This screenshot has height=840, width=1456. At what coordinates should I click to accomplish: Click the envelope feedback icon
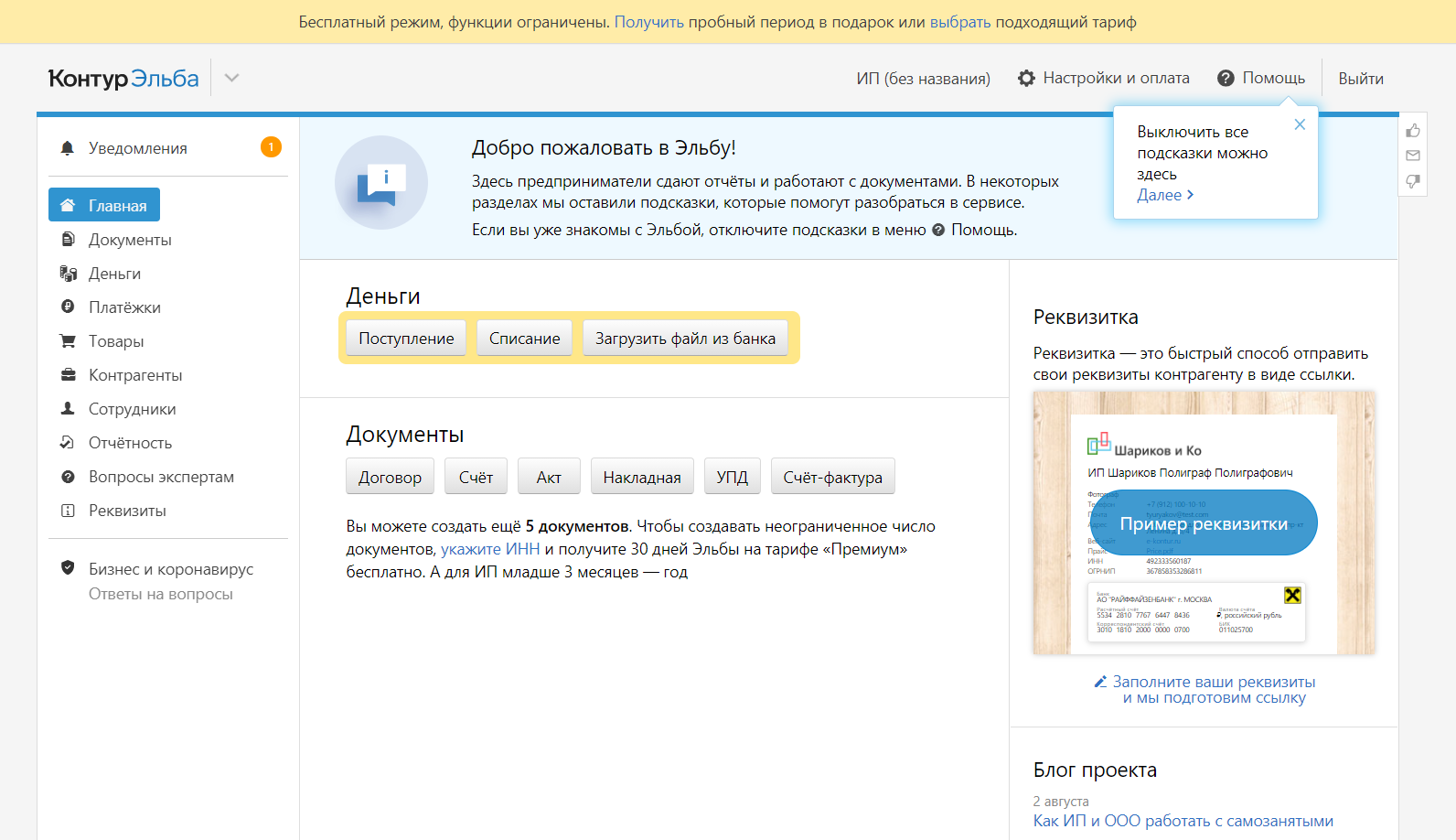point(1413,156)
